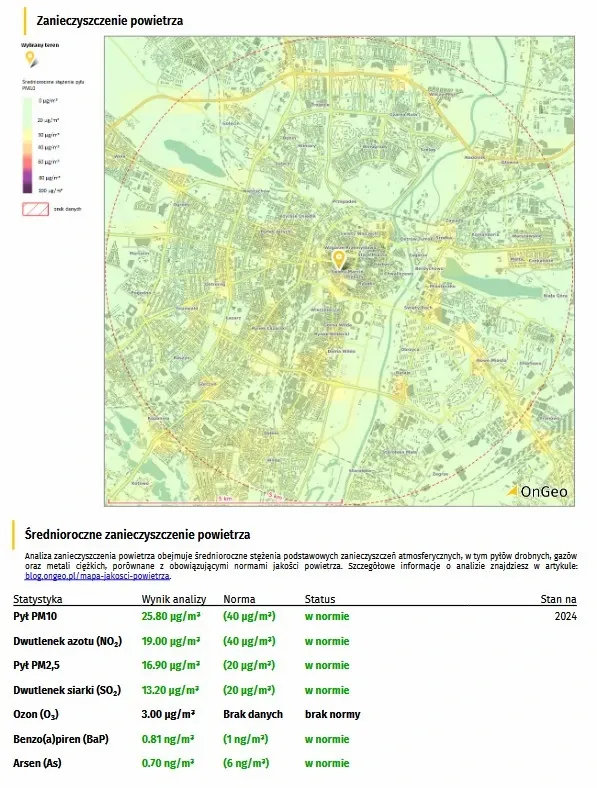Screen dimensions: 597x788
Task: Click the 'Norma' column header
Action: tap(239, 599)
